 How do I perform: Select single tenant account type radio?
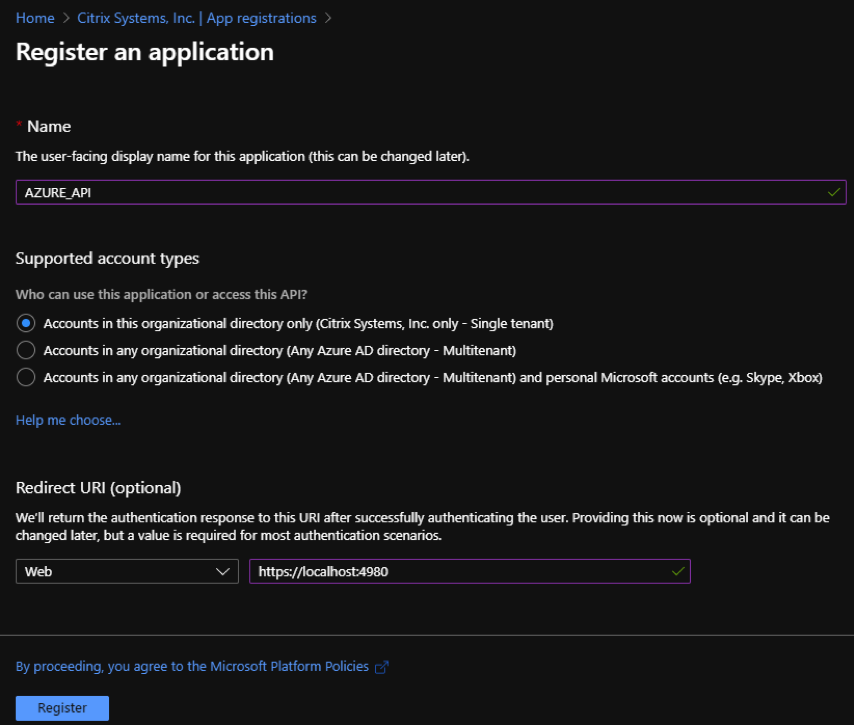pos(26,323)
